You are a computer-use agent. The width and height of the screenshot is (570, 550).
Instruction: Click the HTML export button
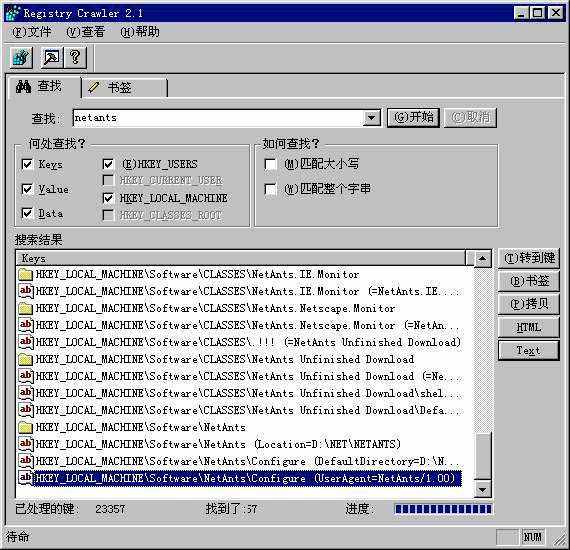(528, 327)
